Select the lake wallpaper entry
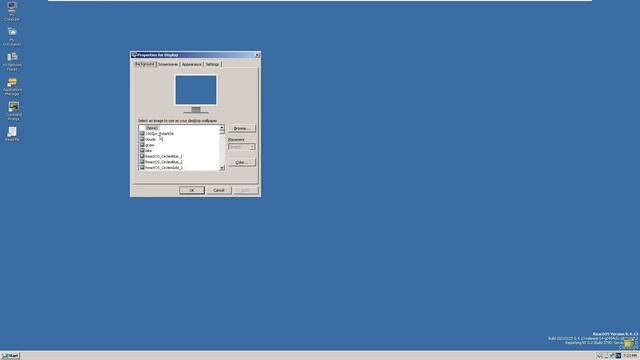 tap(149, 151)
